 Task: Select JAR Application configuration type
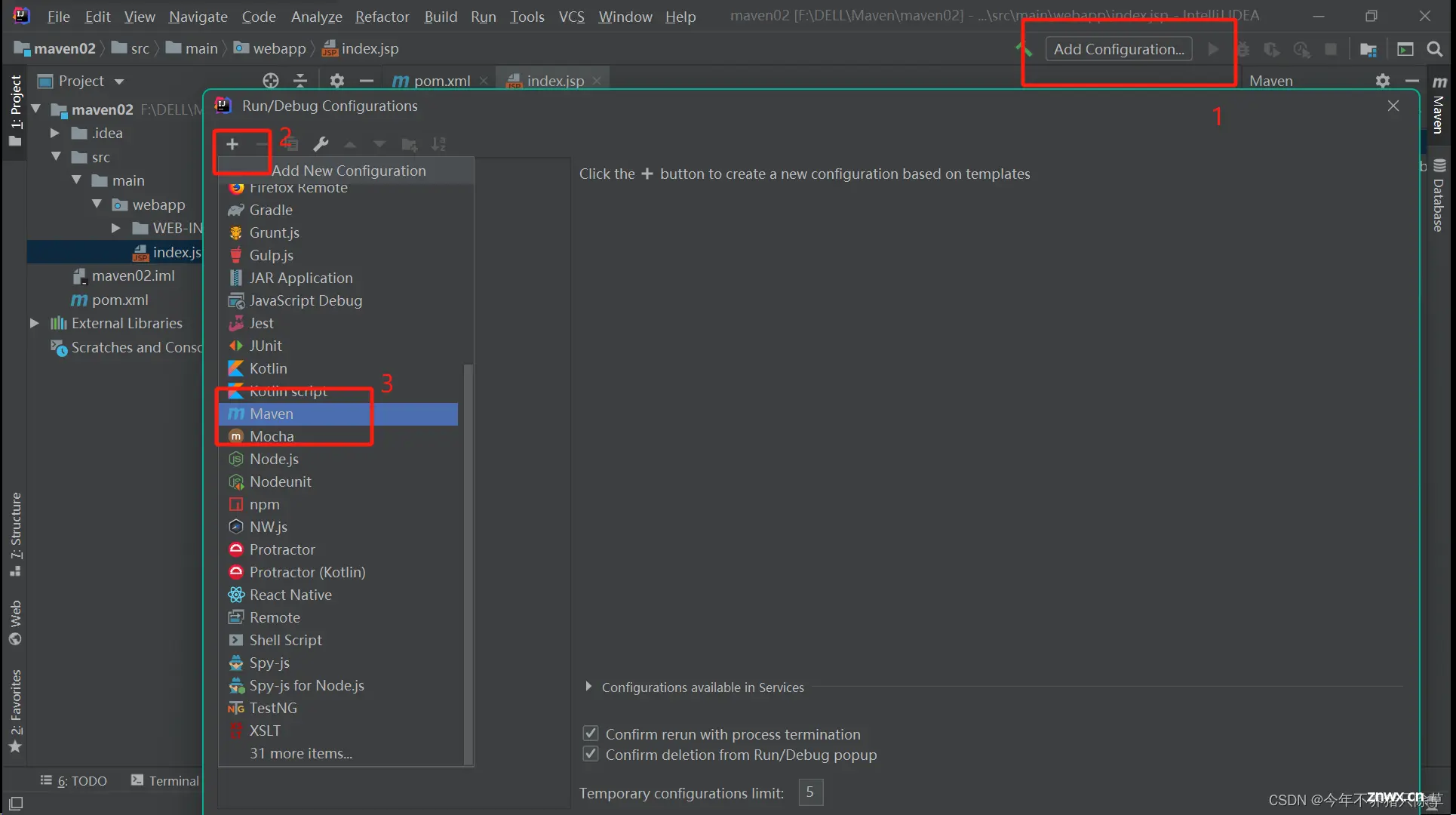pyautogui.click(x=338, y=278)
